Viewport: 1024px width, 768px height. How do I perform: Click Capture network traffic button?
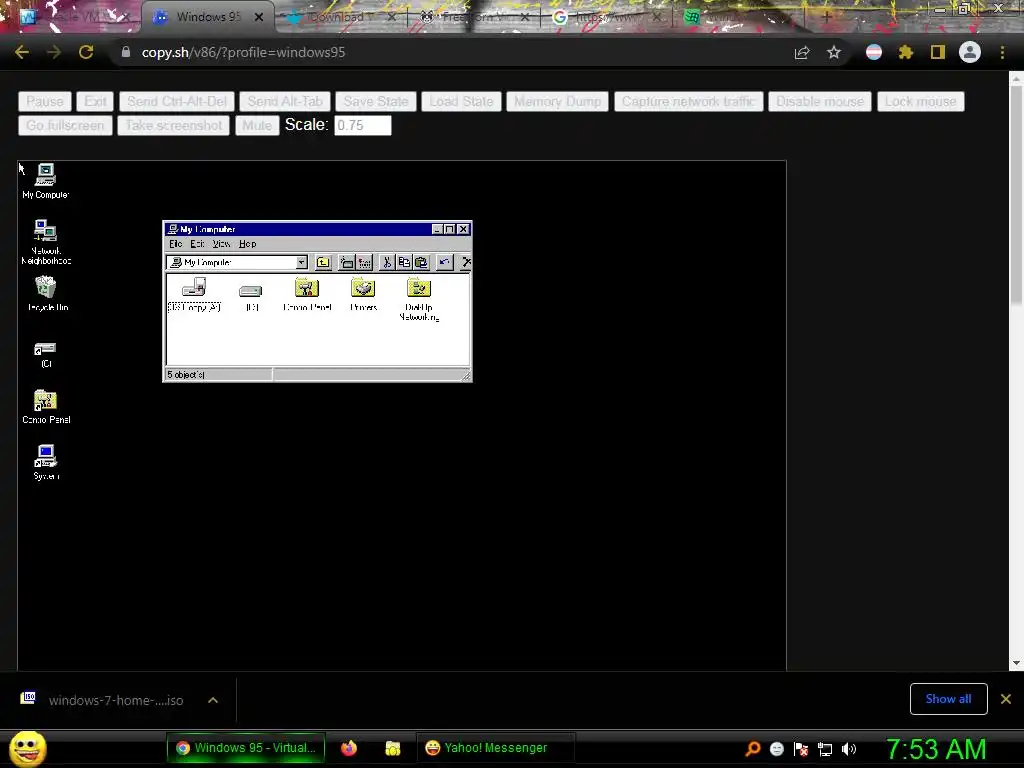pos(688,101)
